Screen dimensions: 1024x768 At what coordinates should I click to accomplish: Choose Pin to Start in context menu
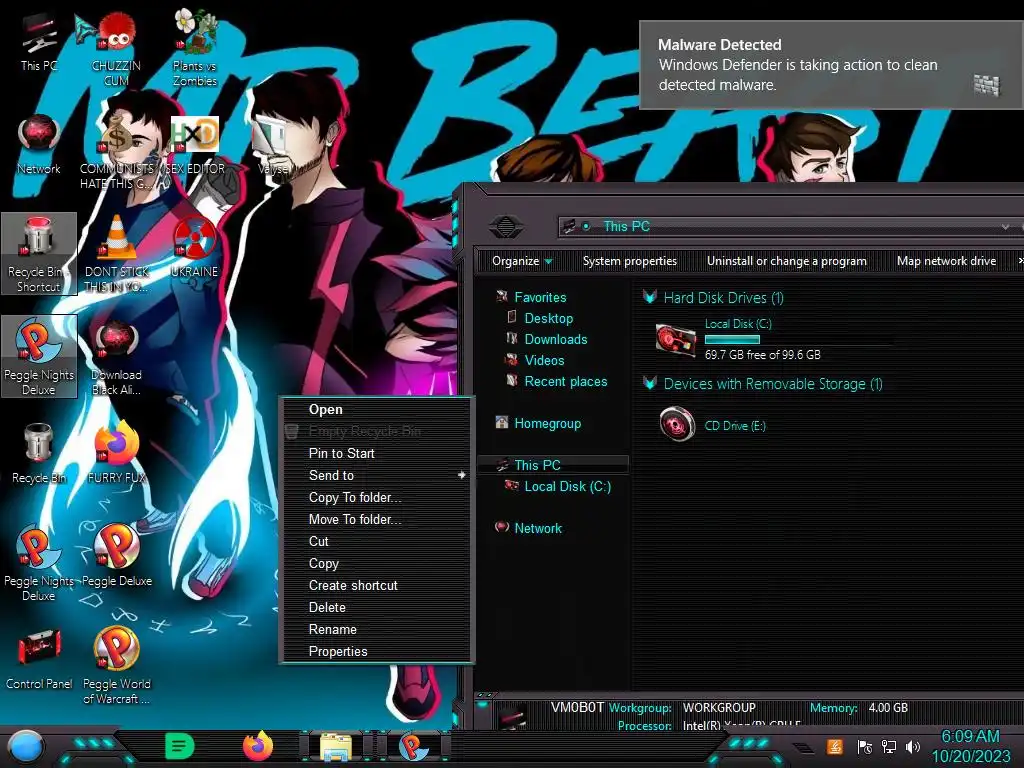[x=376, y=453]
